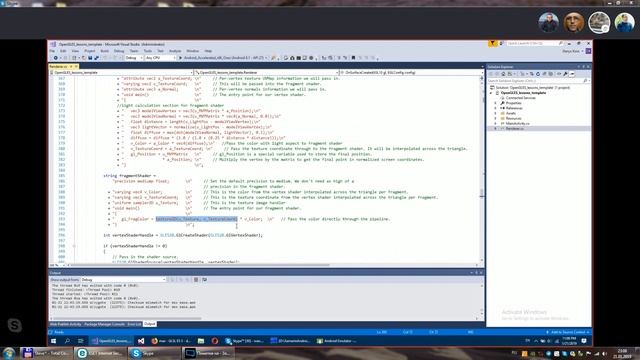
Task: Open the File menu
Action: click(x=52, y=51)
